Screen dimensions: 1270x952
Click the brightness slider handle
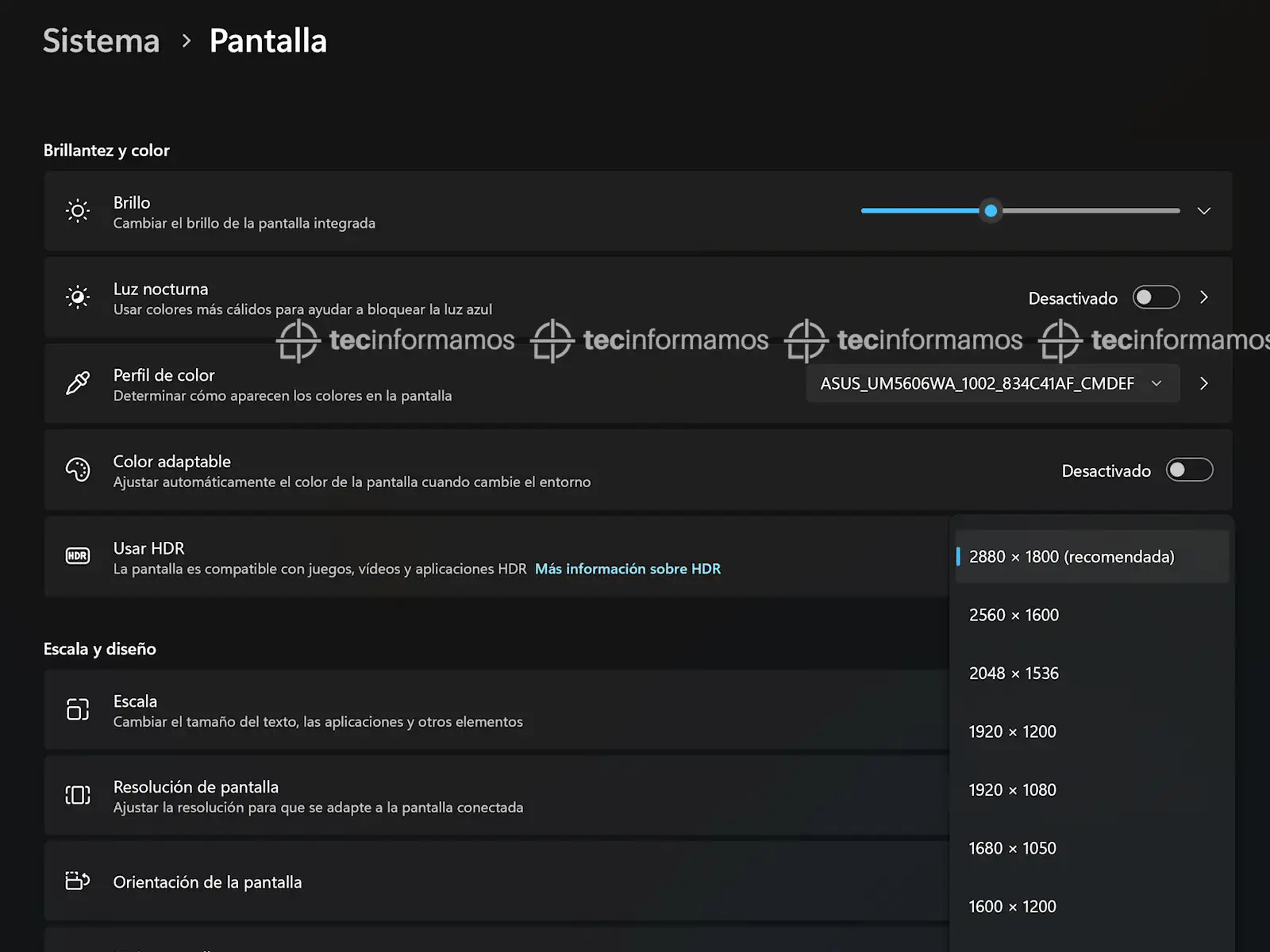point(991,211)
